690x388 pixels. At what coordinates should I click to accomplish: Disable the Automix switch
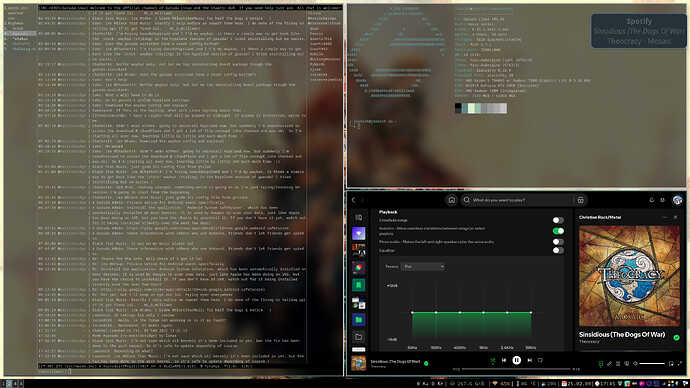(x=558, y=231)
